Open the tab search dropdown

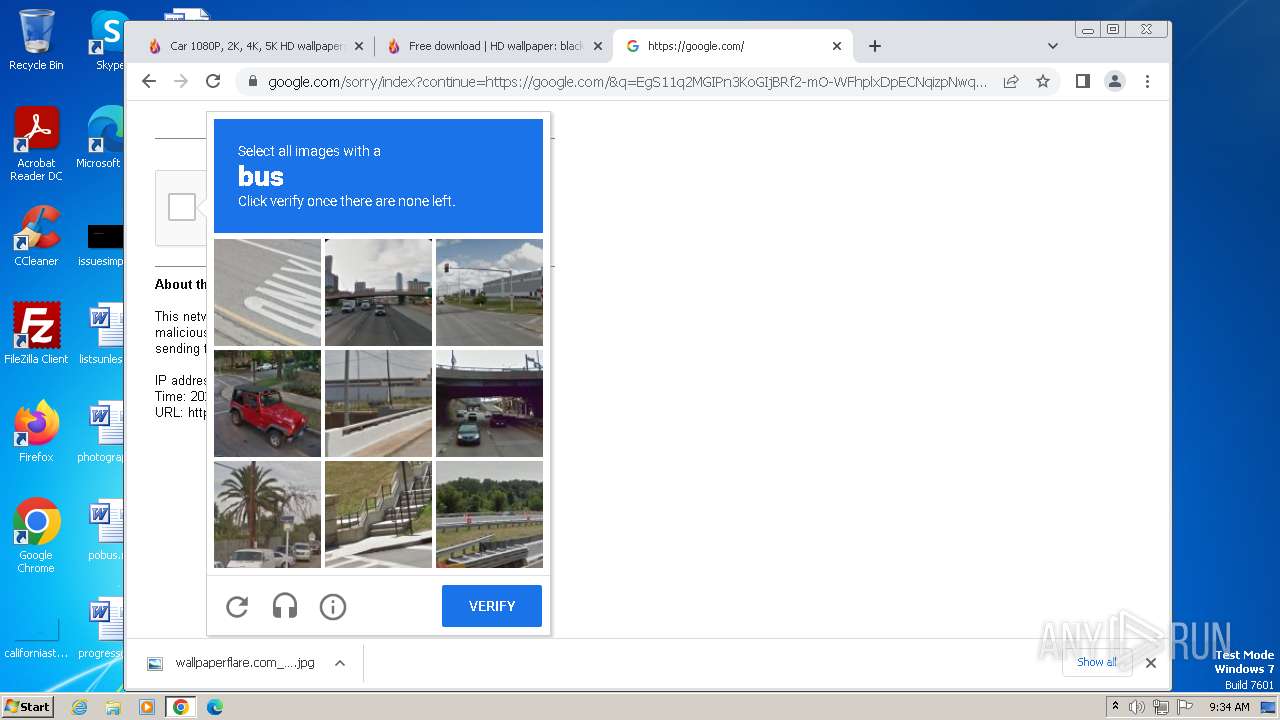1053,46
